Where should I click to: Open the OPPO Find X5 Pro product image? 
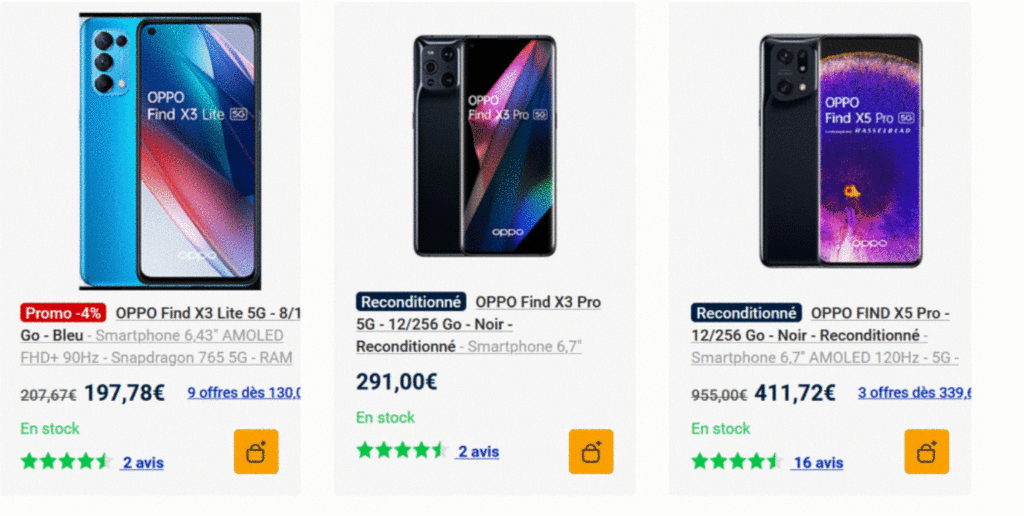(840, 152)
